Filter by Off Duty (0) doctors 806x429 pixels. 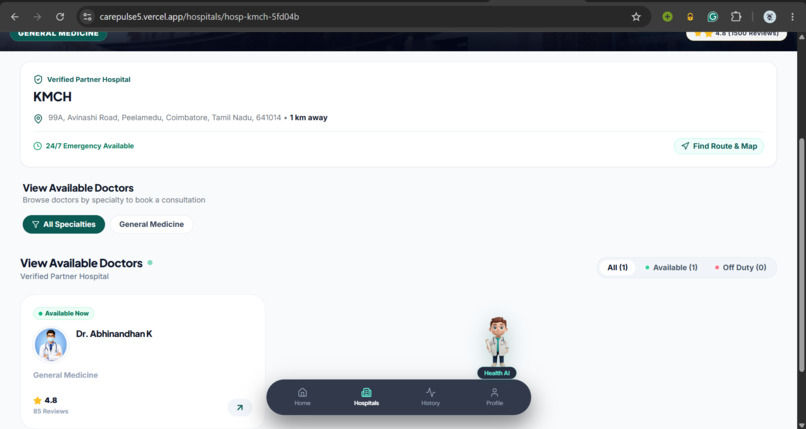pos(740,268)
